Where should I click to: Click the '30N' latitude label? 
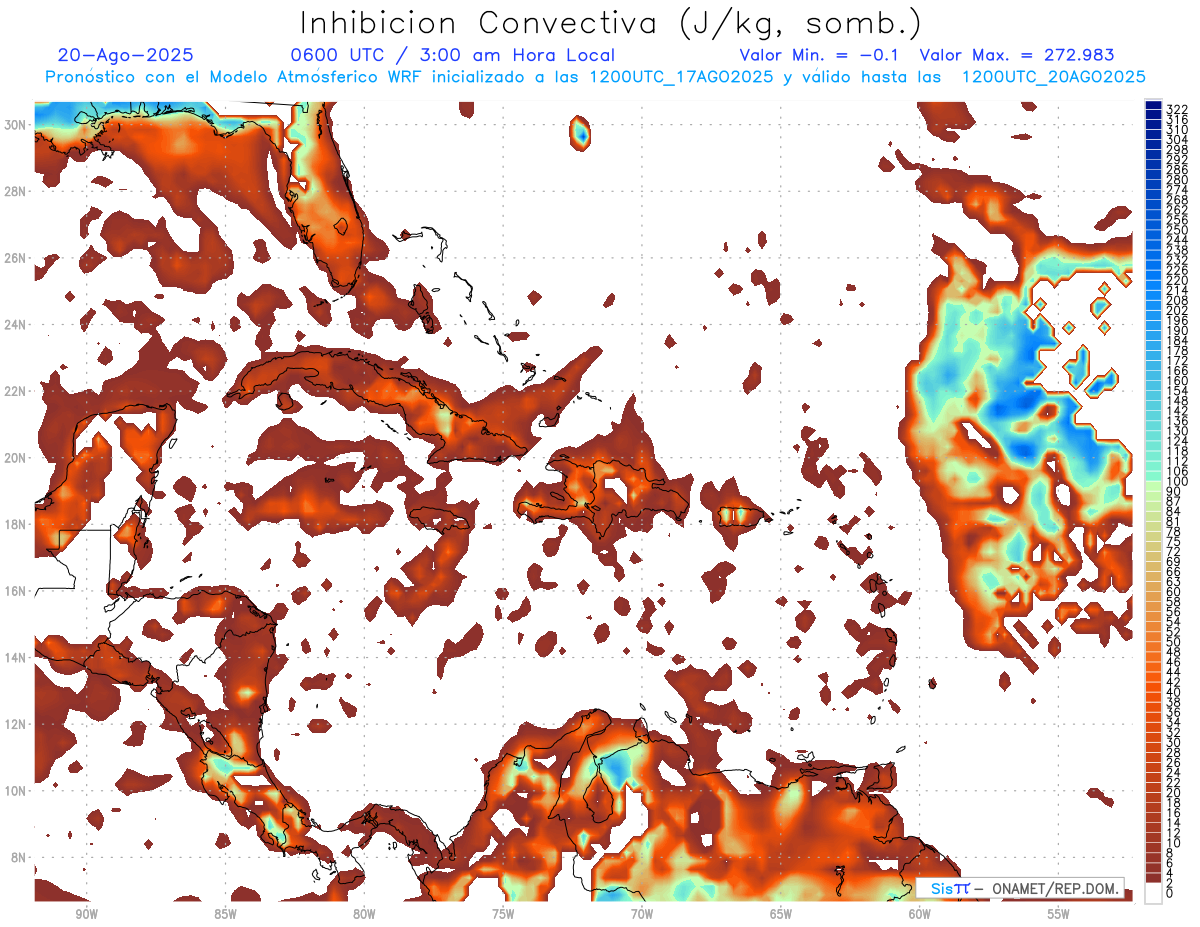pyautogui.click(x=15, y=124)
